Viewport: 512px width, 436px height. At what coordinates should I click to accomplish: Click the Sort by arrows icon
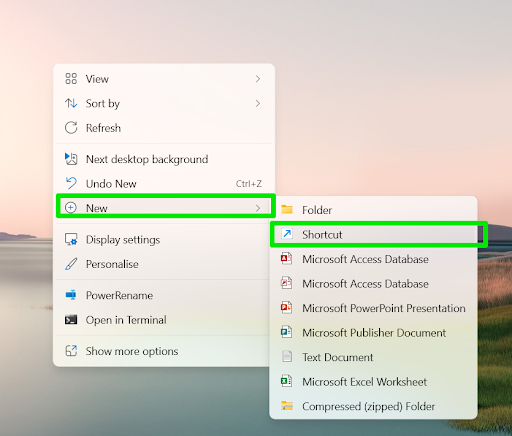click(x=71, y=103)
